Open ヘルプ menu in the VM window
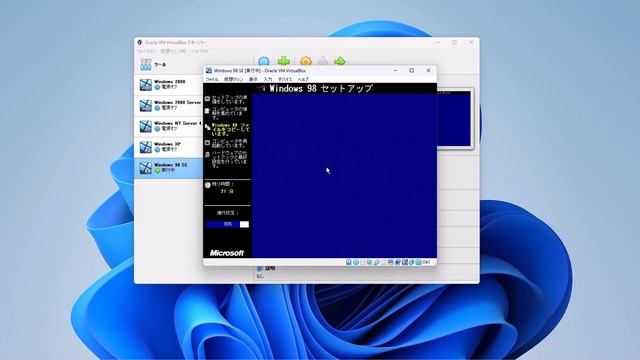The image size is (640, 360). (303, 79)
